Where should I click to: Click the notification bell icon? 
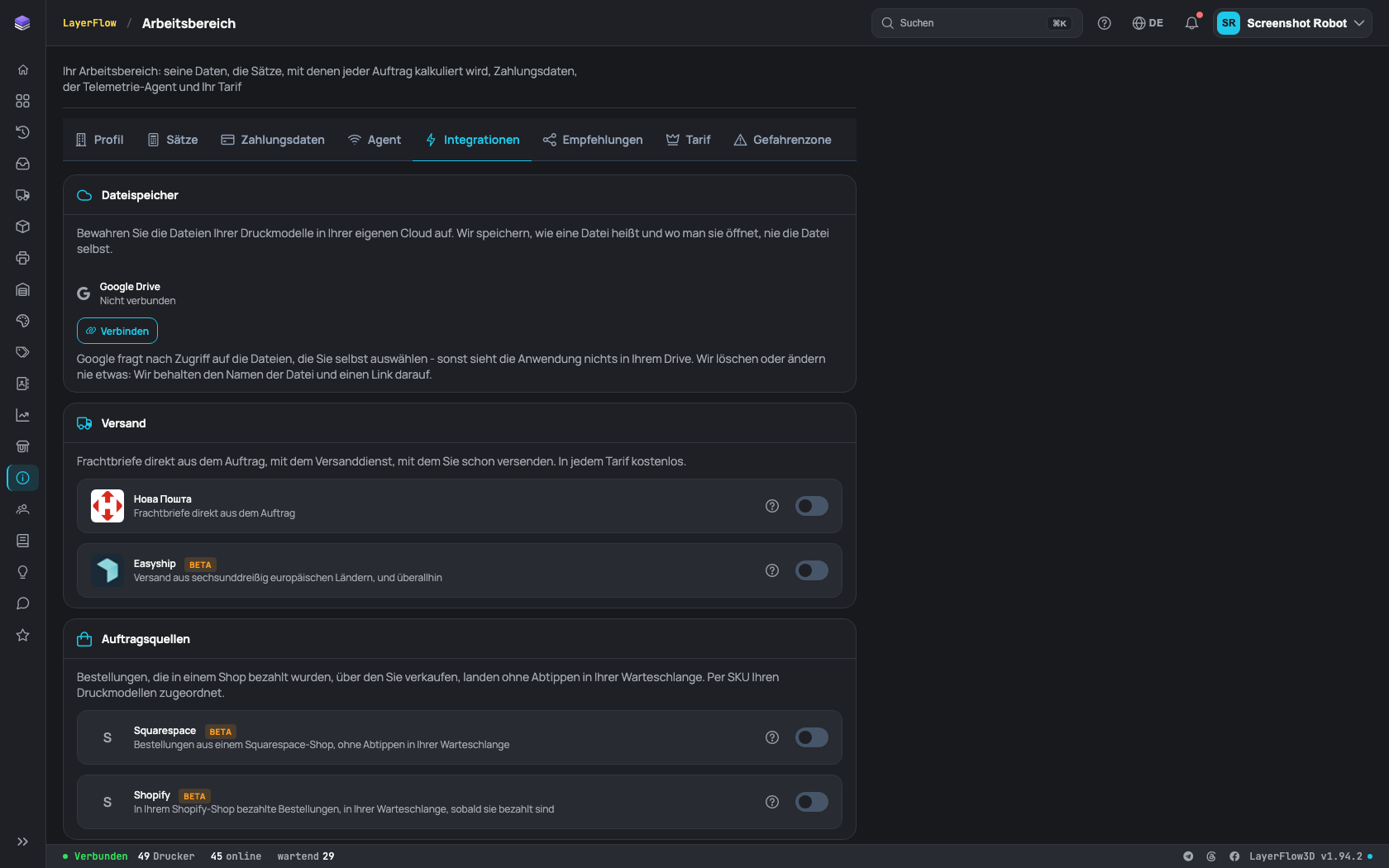1191,23
